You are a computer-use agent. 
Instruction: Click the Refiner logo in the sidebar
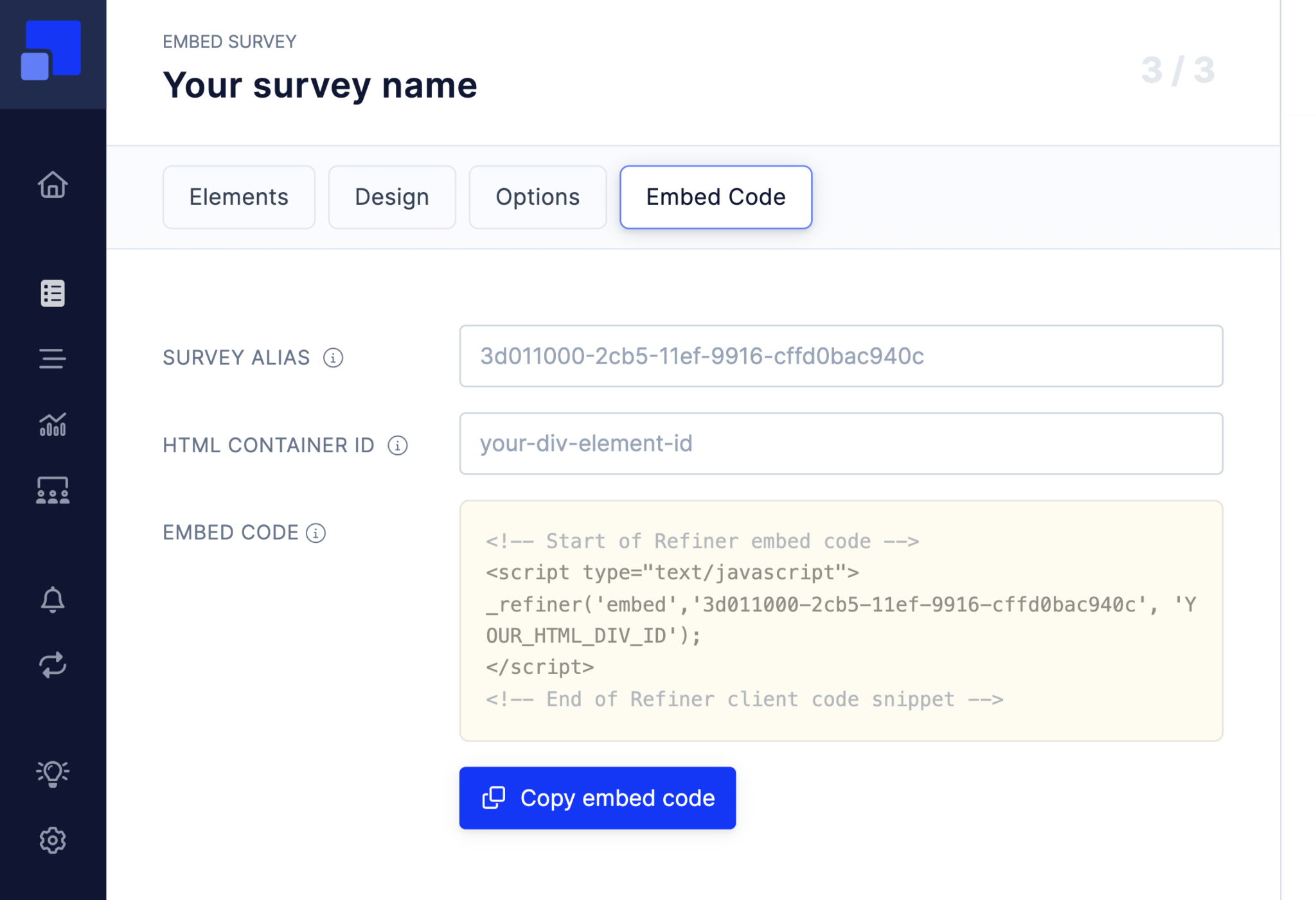pos(51,50)
